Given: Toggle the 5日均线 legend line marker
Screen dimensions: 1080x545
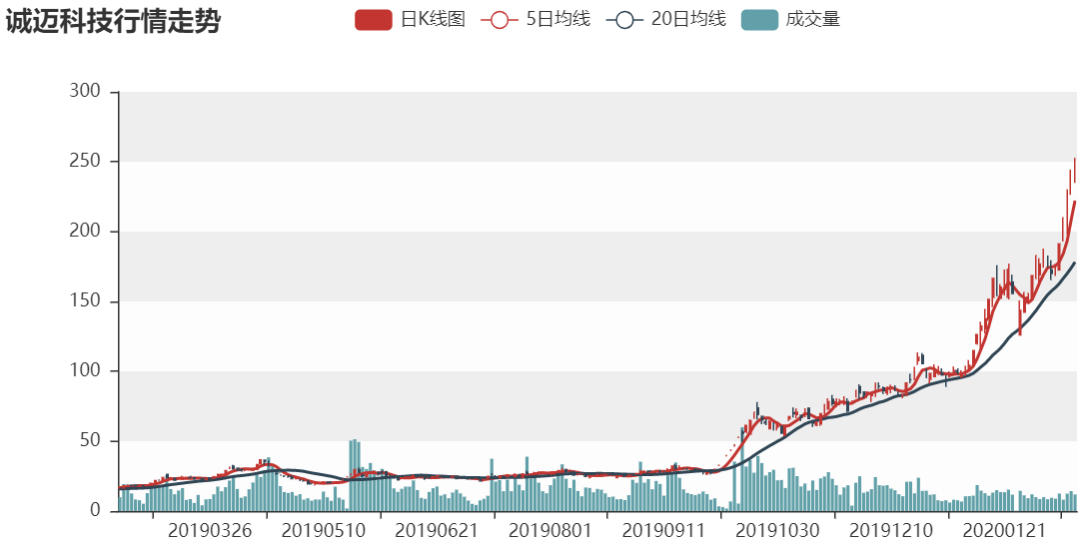Looking at the screenshot, I should point(499,19).
